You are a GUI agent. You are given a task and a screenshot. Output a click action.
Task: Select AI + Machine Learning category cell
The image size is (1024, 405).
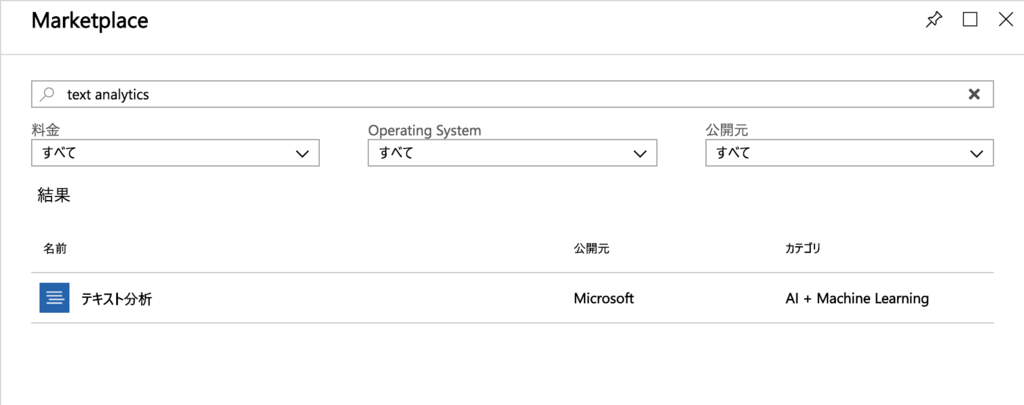coord(857,299)
